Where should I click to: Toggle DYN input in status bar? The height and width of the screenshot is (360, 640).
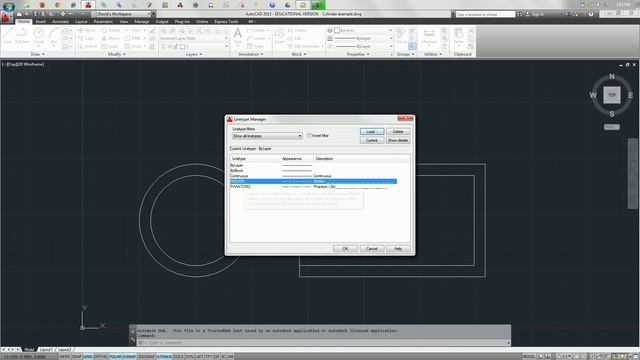189,356
